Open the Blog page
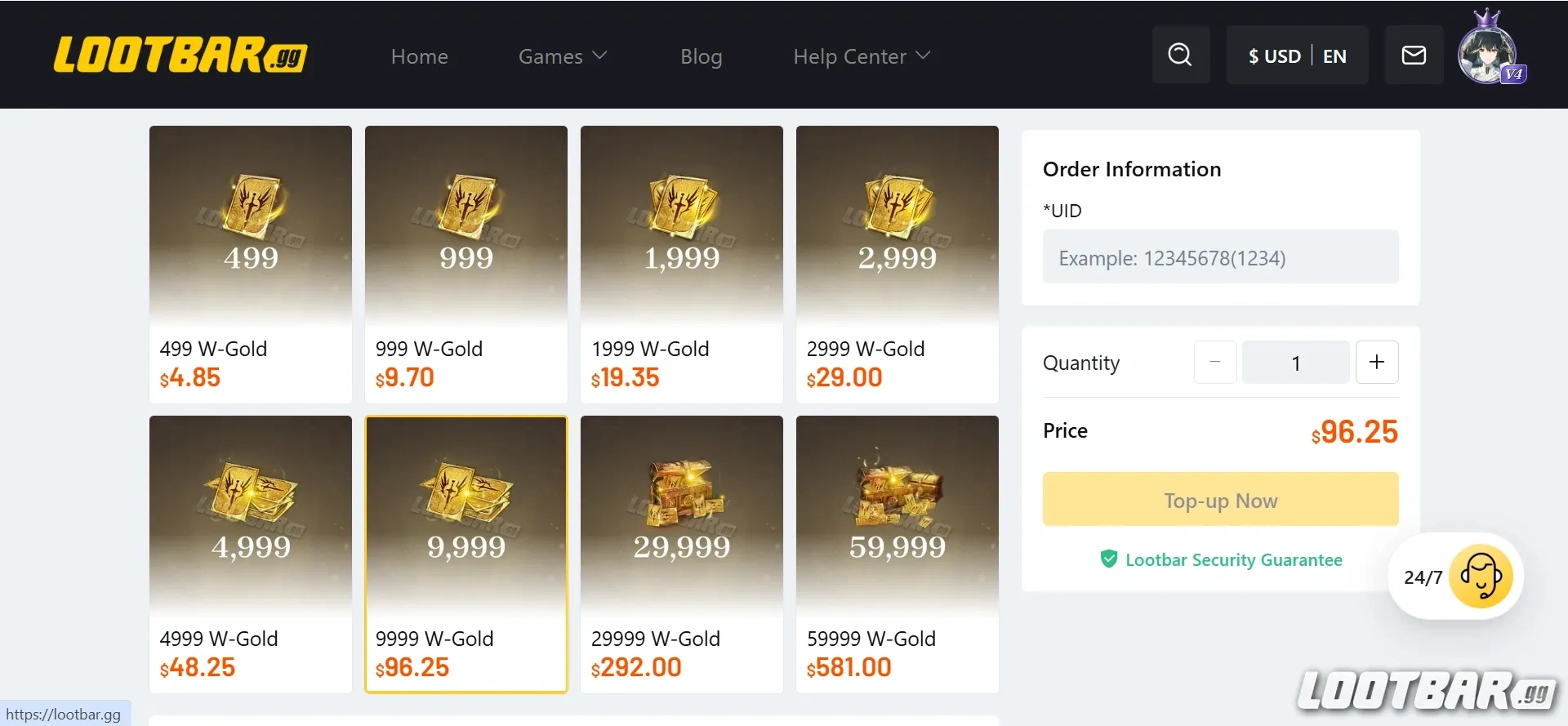The image size is (1568, 726). click(701, 56)
